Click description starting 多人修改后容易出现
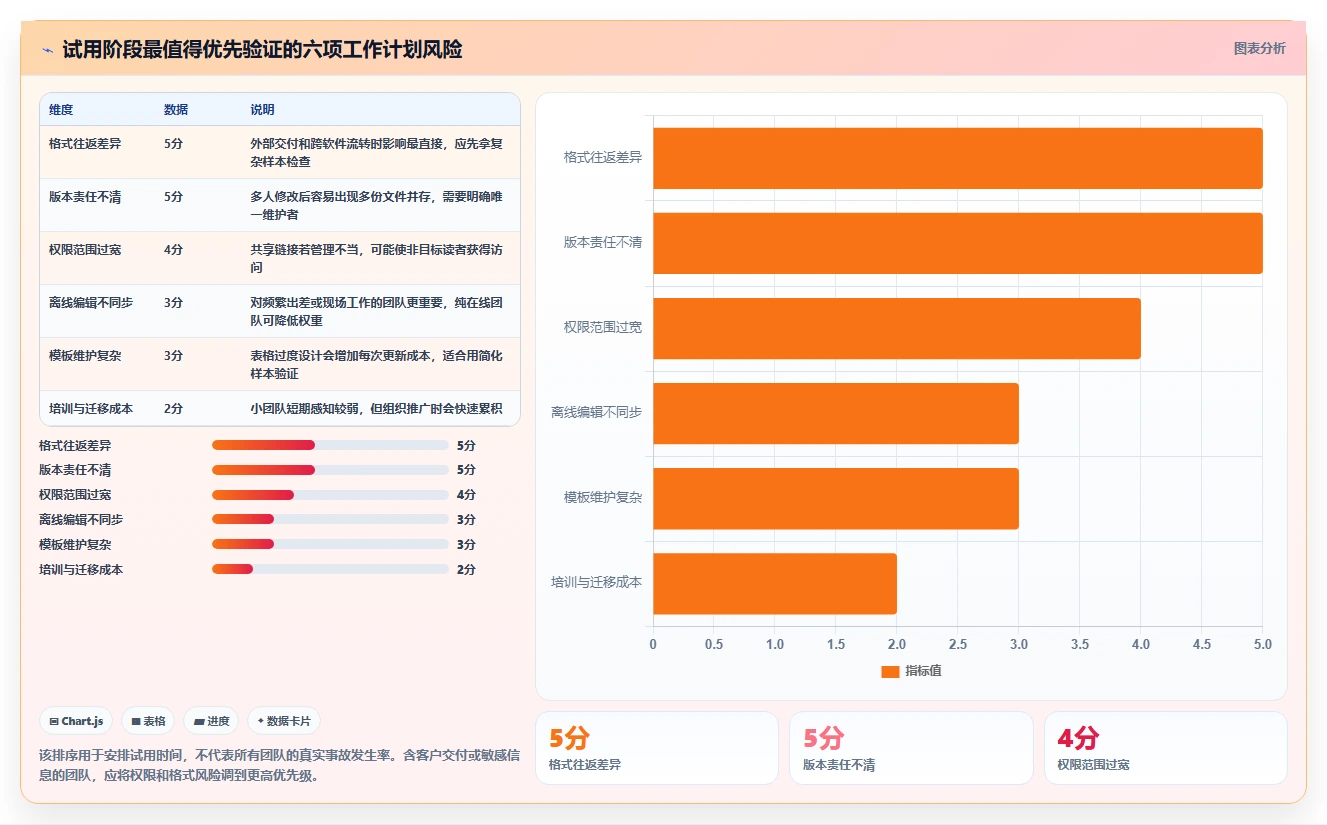The image size is (1327, 825). point(377,205)
